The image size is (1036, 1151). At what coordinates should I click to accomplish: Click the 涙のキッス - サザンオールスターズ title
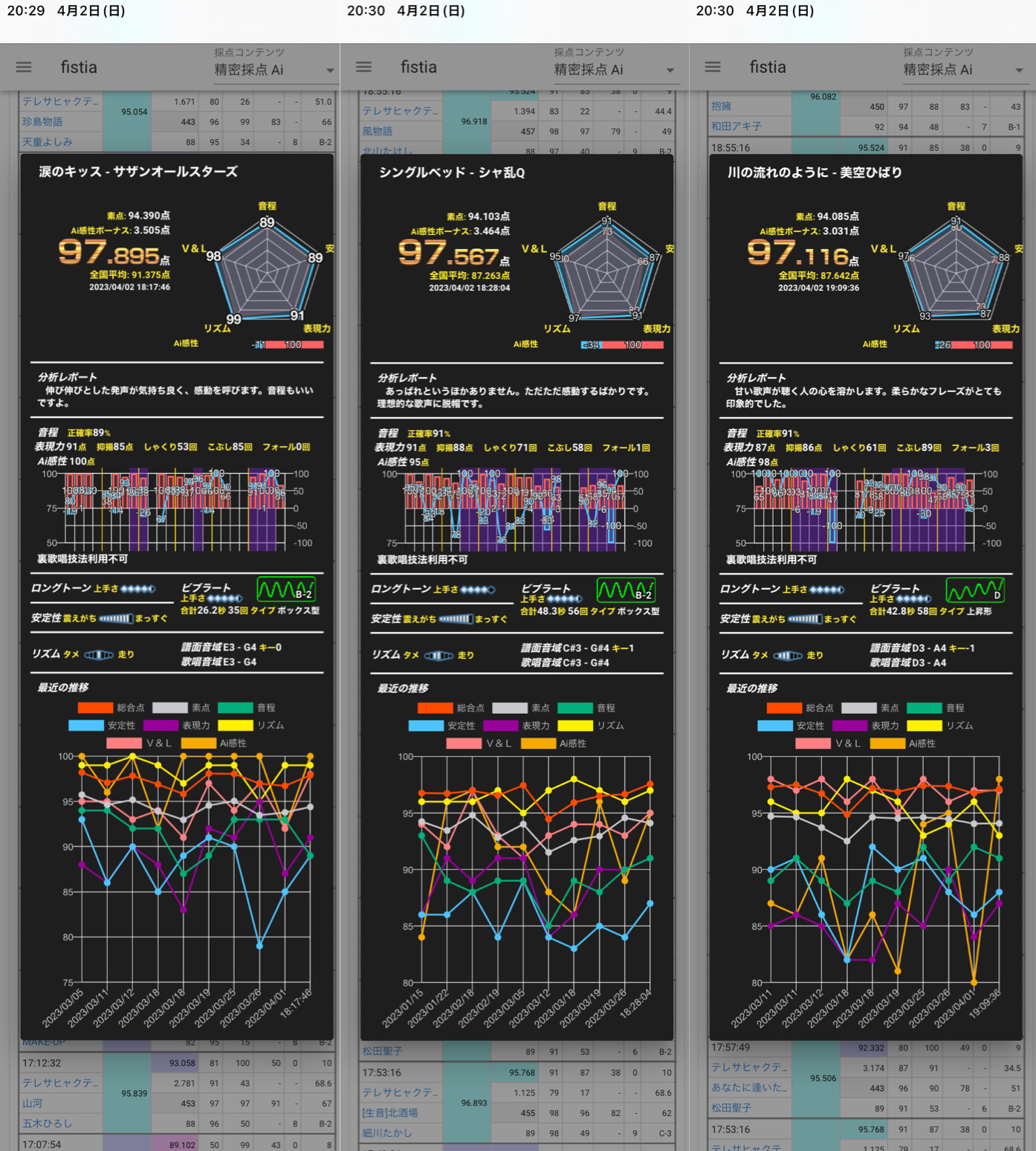point(138,172)
